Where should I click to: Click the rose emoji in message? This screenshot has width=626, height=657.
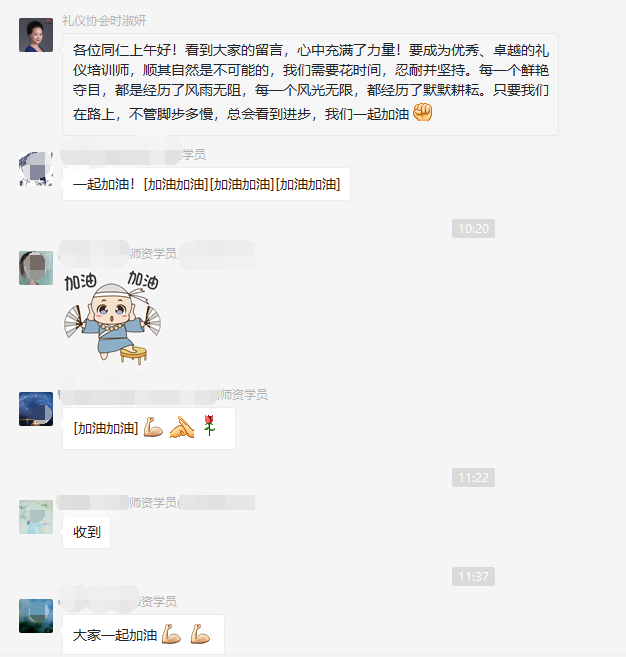(x=209, y=426)
